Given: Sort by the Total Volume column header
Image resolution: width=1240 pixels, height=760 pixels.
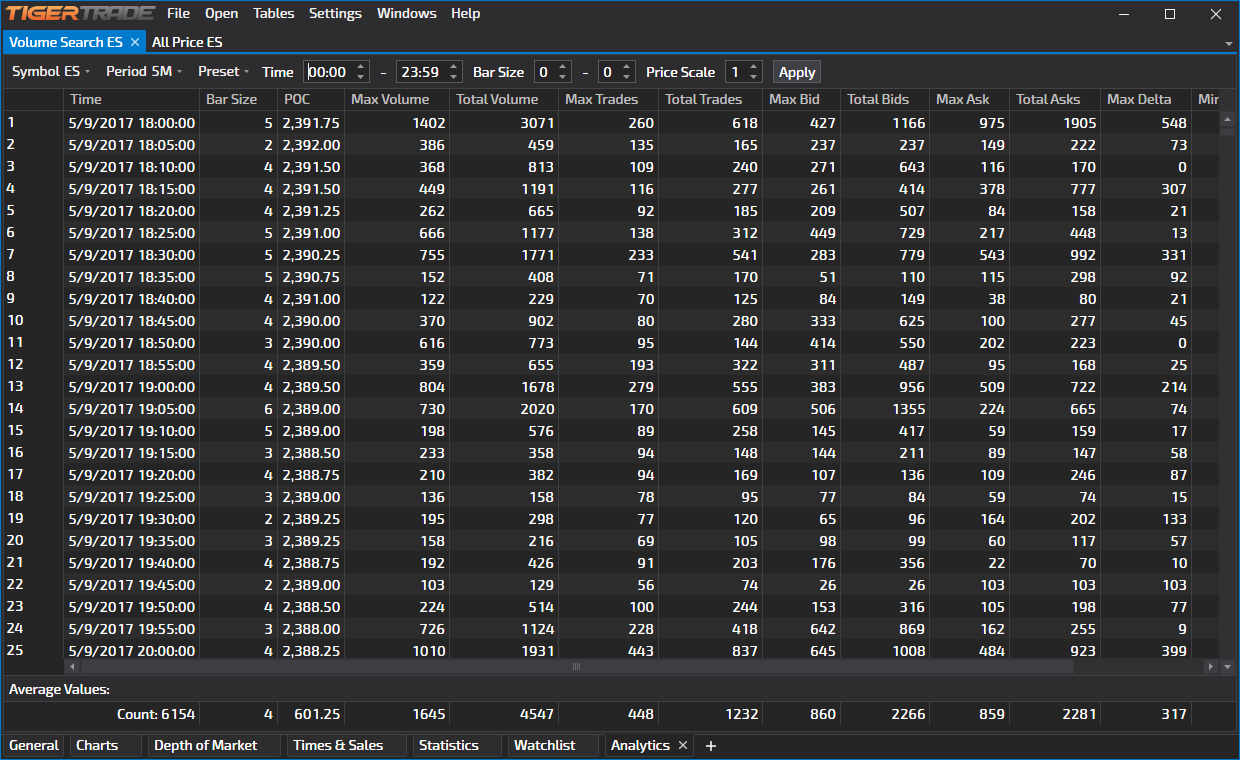Looking at the screenshot, I should pyautogui.click(x=504, y=99).
